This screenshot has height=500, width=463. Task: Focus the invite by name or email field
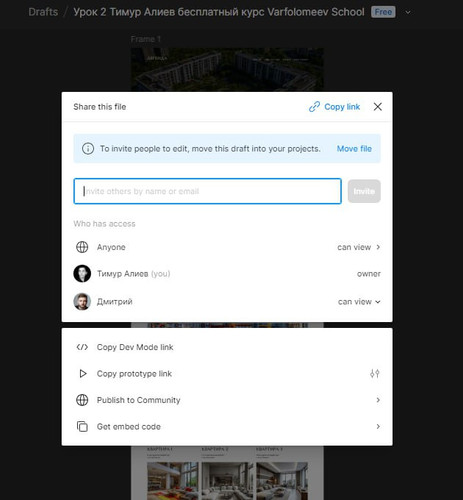[x=207, y=191]
